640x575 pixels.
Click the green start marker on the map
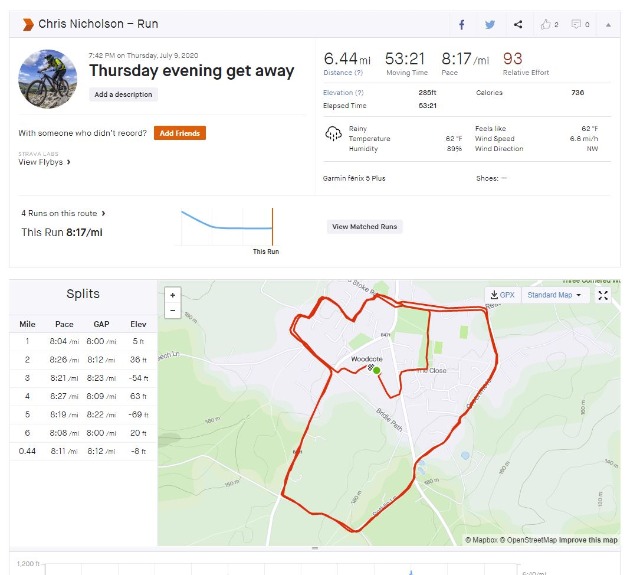tap(377, 371)
